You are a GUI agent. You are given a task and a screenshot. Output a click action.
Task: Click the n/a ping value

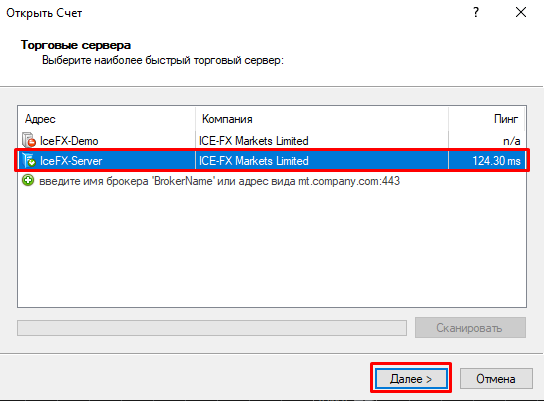[x=512, y=141]
